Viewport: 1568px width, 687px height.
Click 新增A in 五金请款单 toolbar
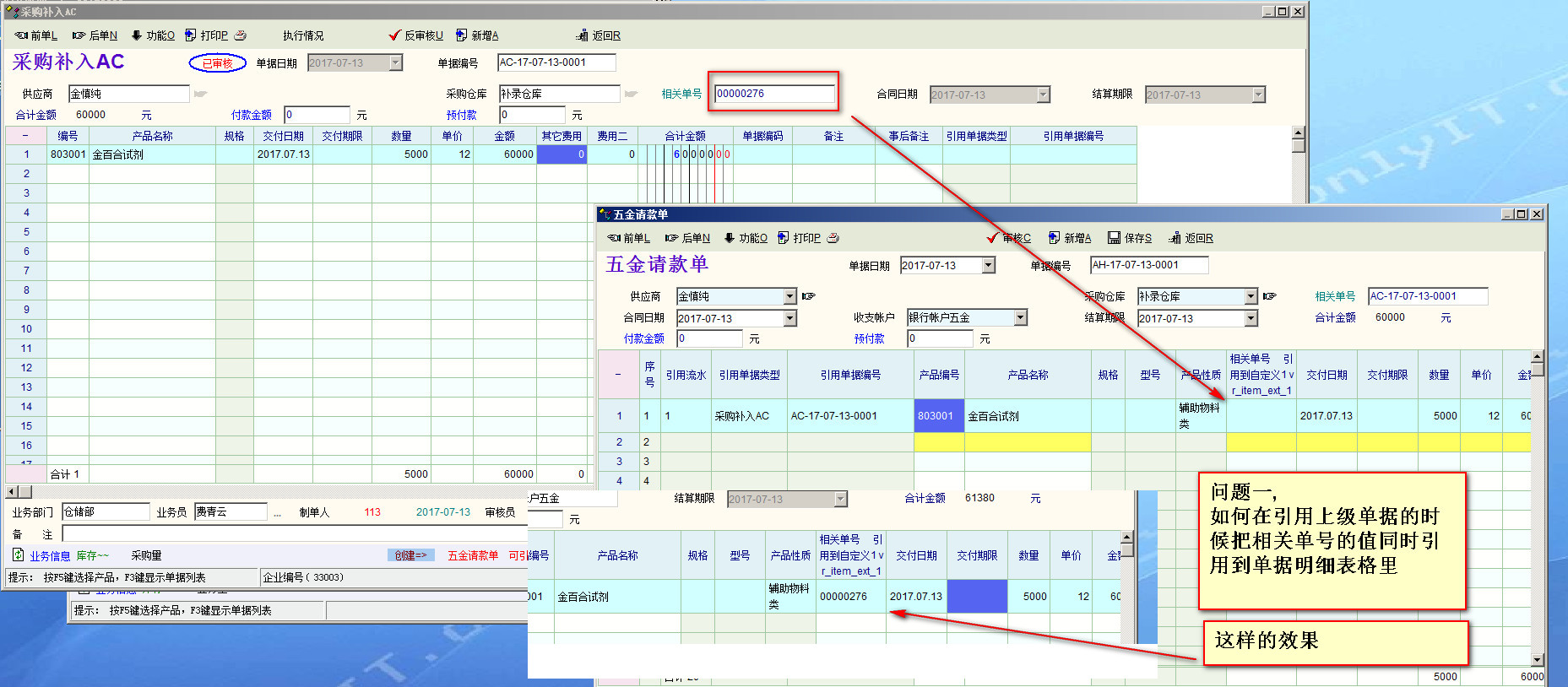pyautogui.click(x=1069, y=238)
